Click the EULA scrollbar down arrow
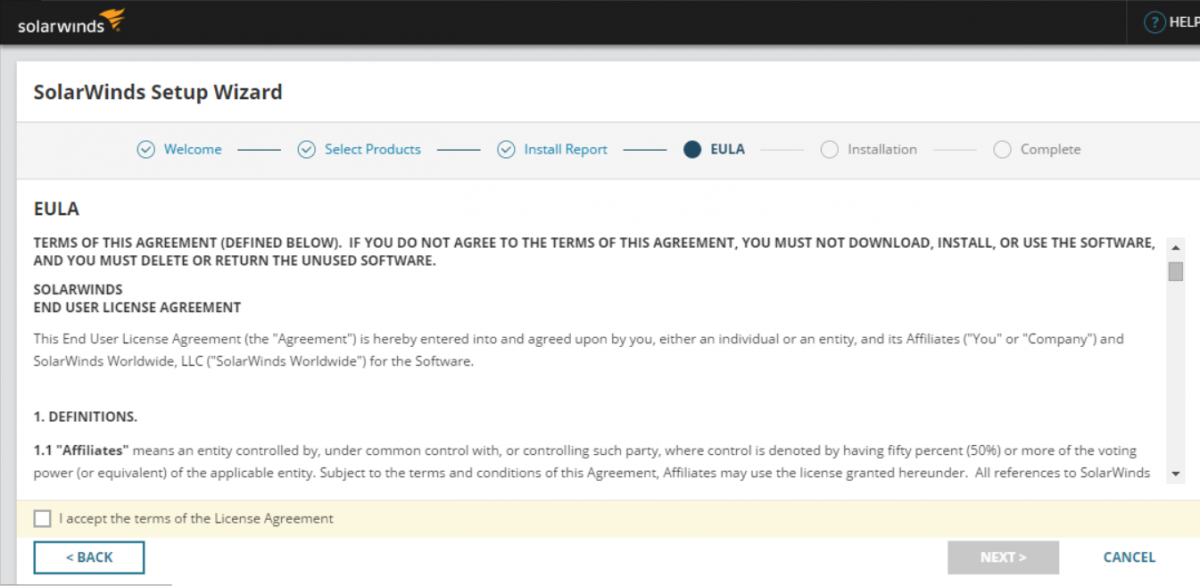The image size is (1200, 586). tap(1175, 473)
